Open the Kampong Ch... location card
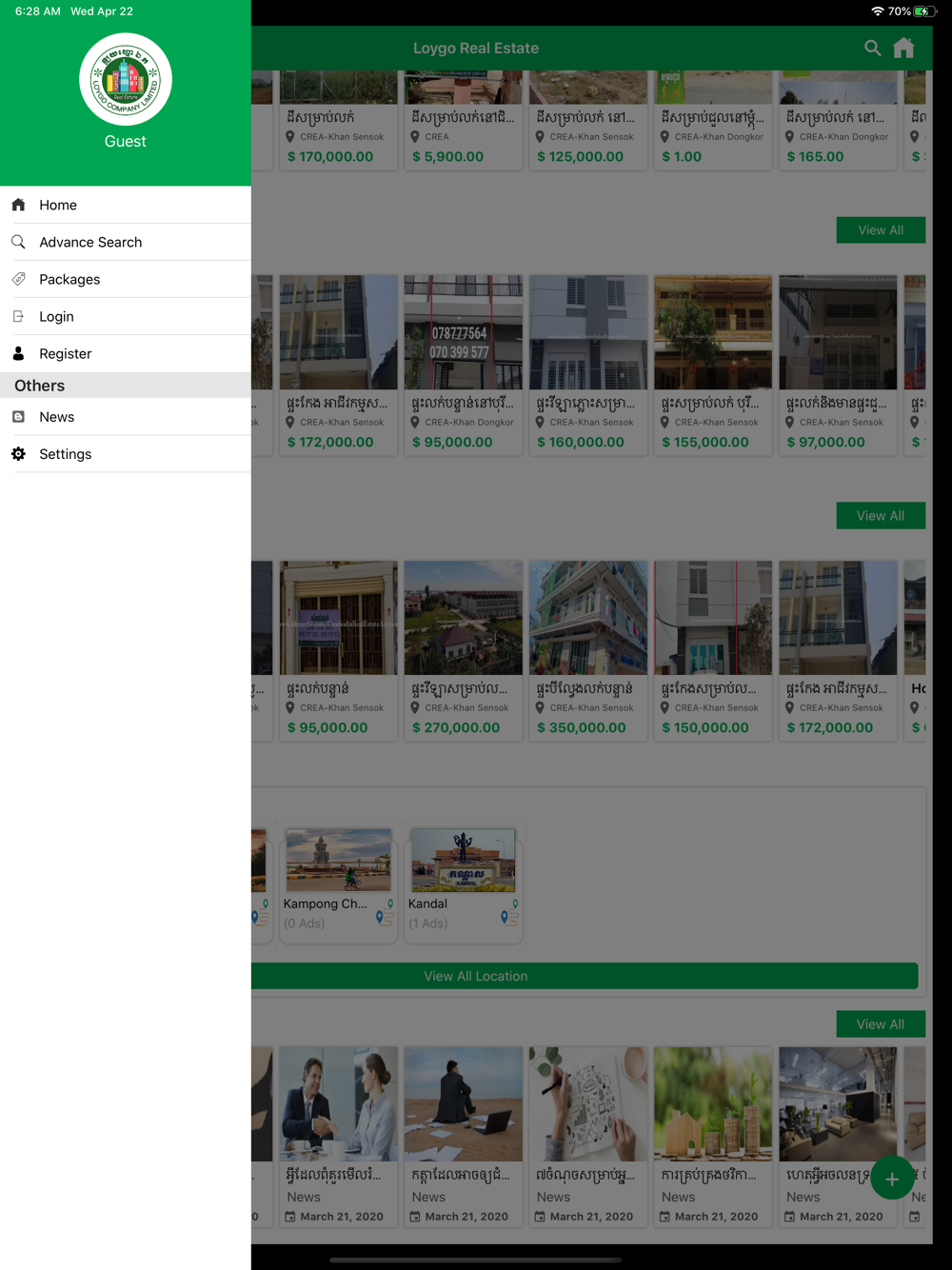 coord(338,884)
